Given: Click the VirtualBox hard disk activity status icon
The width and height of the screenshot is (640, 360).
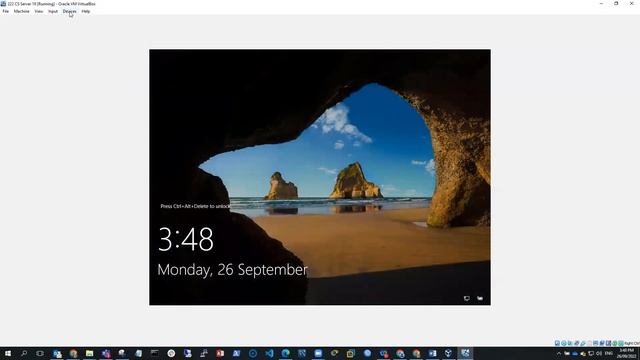Looking at the screenshot, I should click(x=558, y=343).
